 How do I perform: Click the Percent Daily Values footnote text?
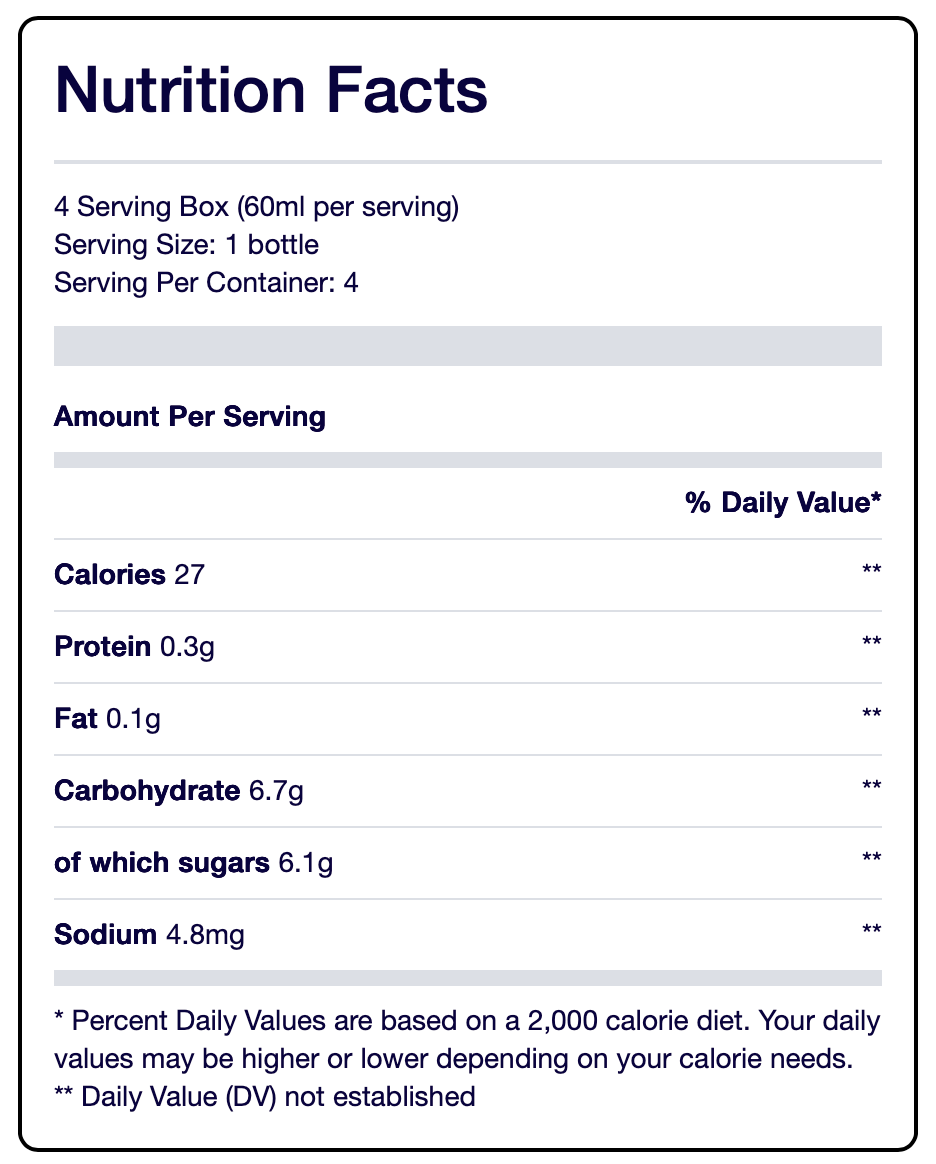point(468,1040)
